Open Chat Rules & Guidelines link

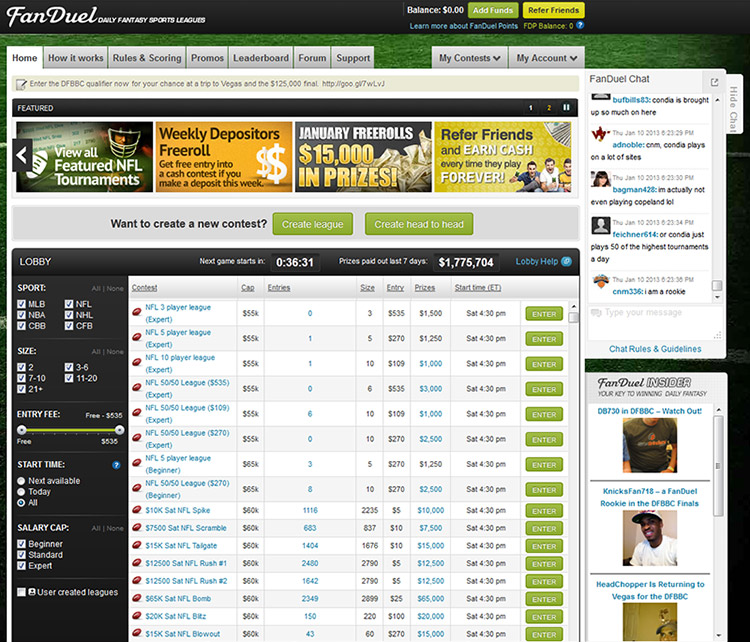[655, 349]
